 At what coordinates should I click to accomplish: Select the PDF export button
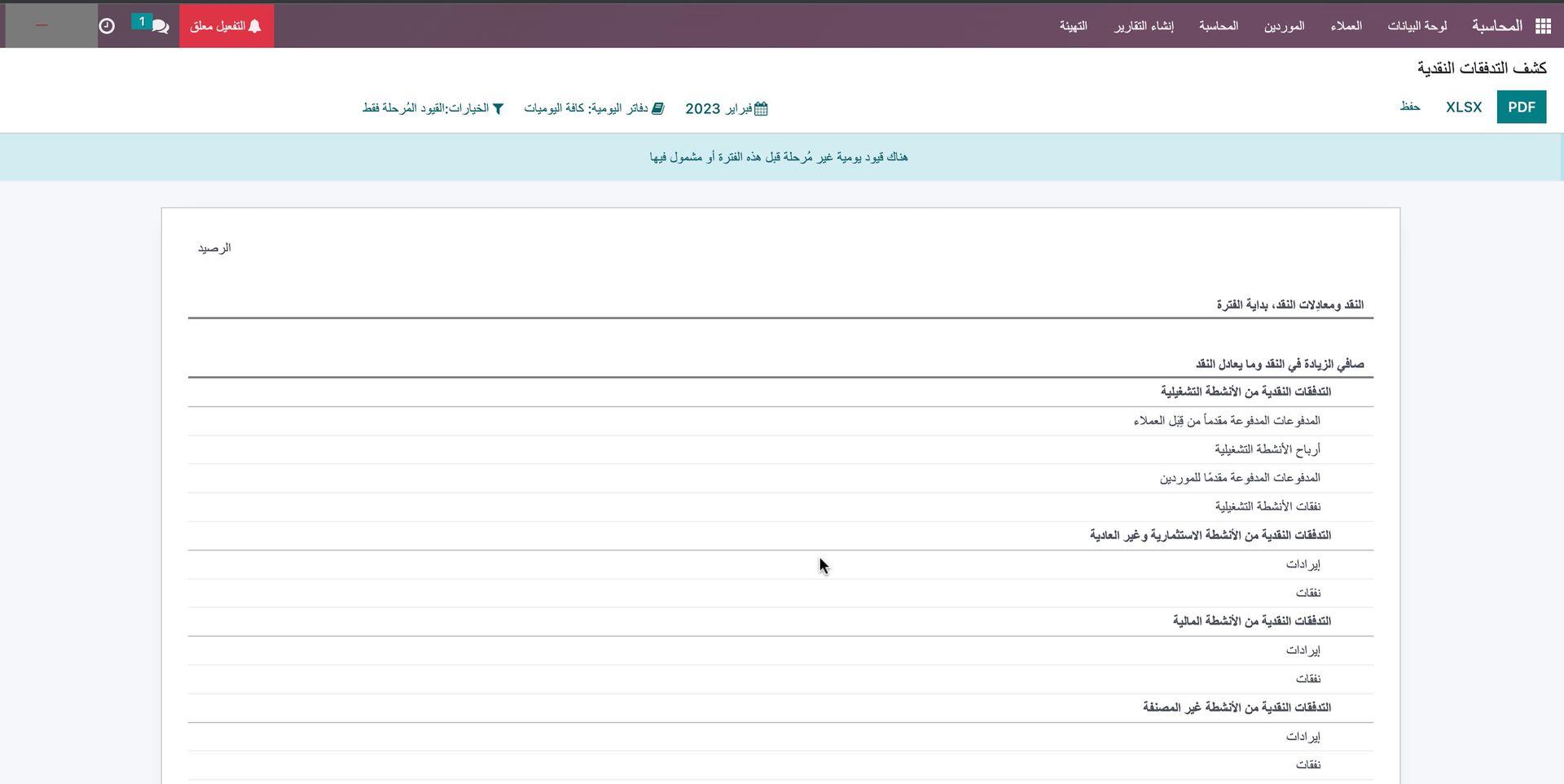(x=1521, y=107)
